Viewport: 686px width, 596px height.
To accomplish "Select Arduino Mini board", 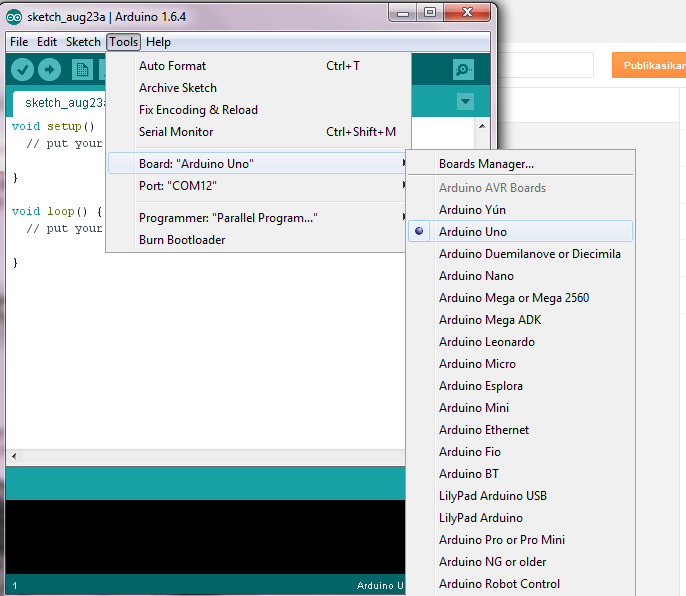I will point(520,407).
